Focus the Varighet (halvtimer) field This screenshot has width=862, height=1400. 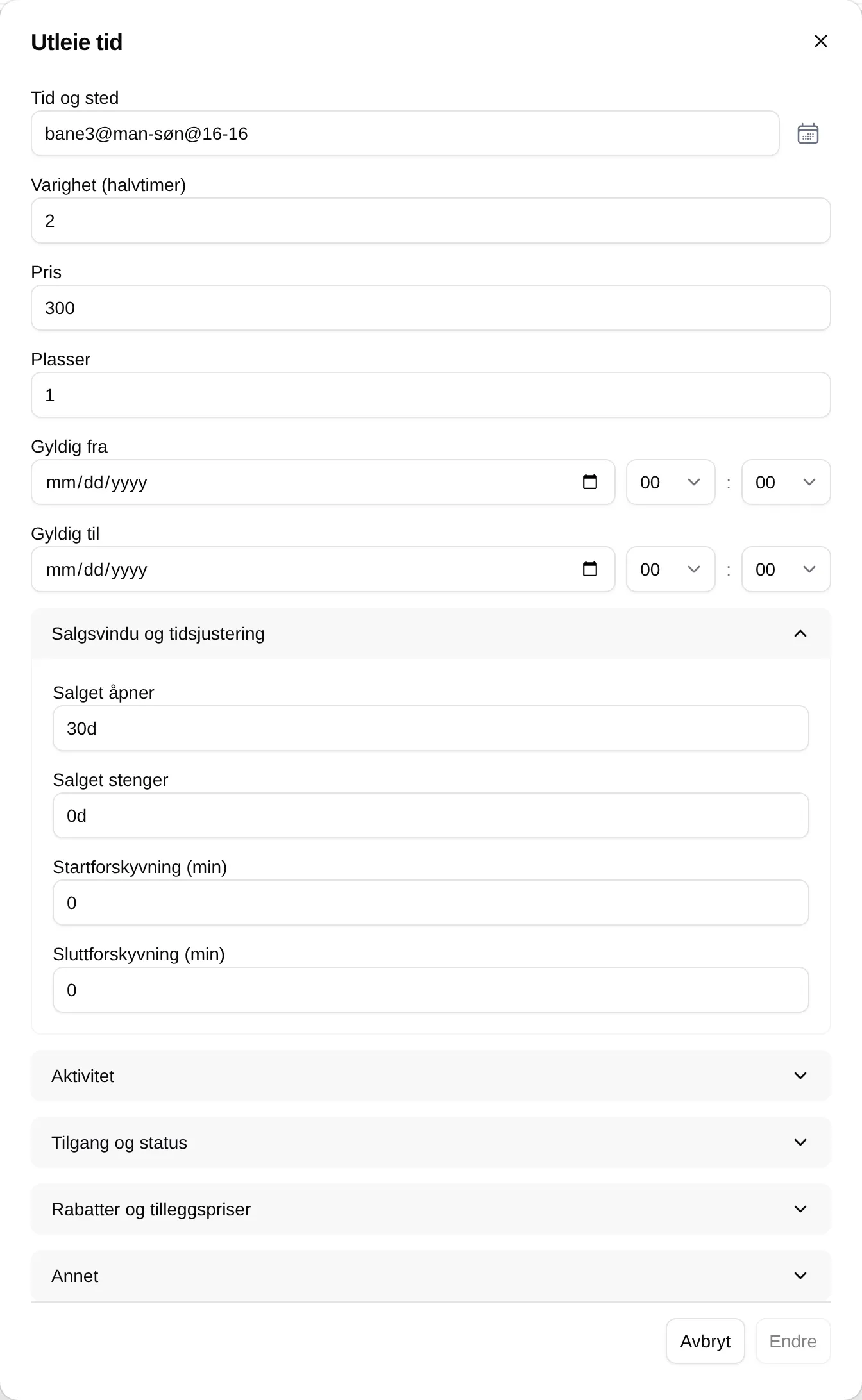431,221
